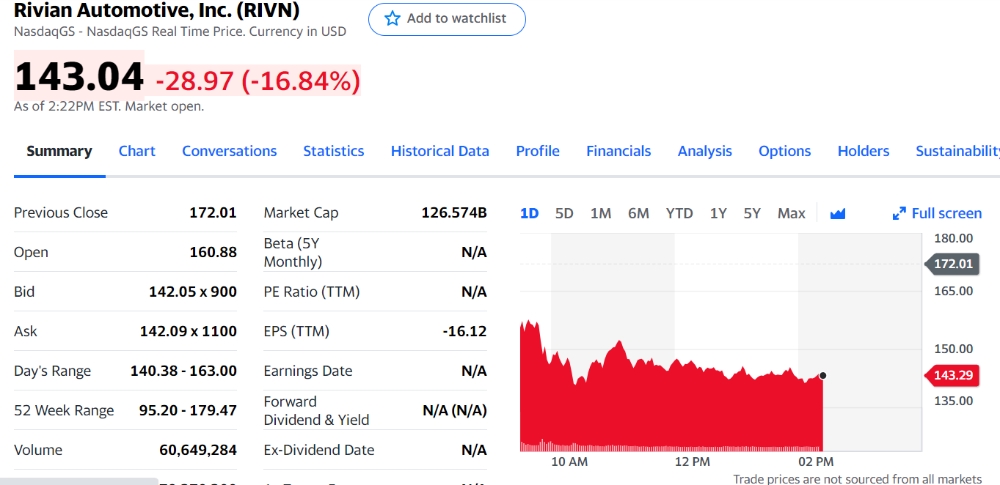Click the 12 PM chart axis label
Screen dimensions: 1000x485
tap(692, 461)
